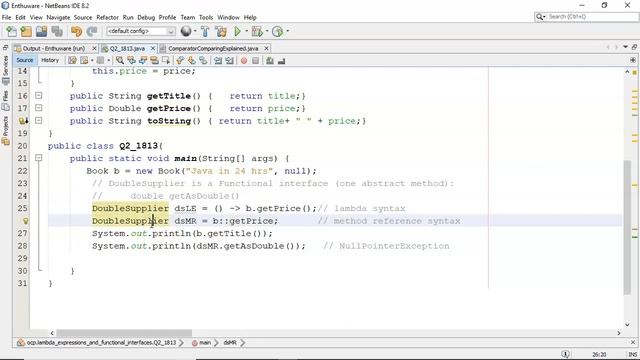
Task: Click the New Project icon
Action: coord(26,31)
